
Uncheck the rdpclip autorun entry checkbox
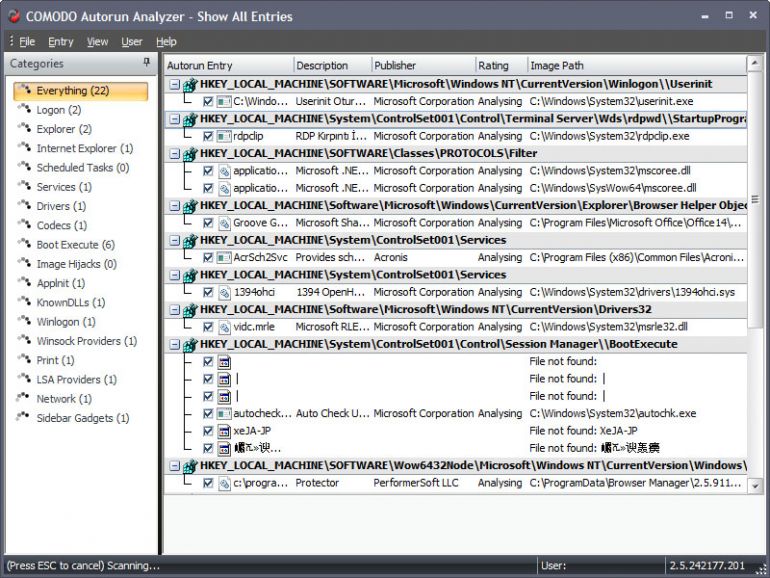208,136
